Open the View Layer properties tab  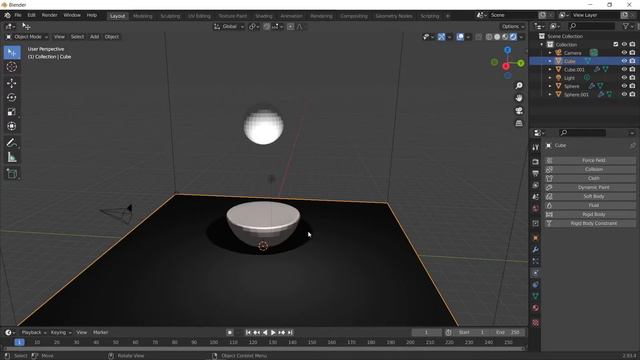pyautogui.click(x=536, y=186)
